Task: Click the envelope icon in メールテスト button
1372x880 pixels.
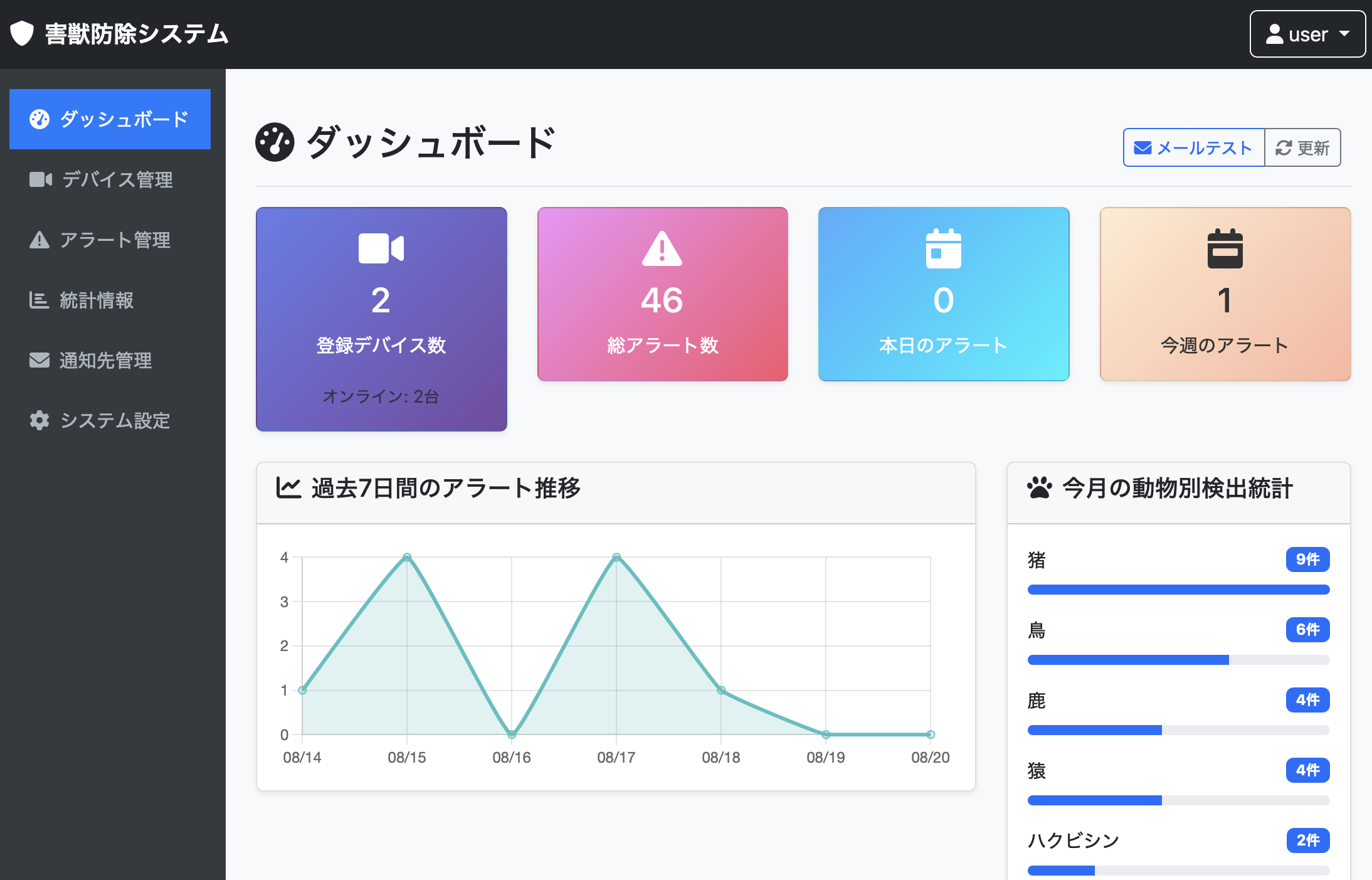Action: 1143,148
